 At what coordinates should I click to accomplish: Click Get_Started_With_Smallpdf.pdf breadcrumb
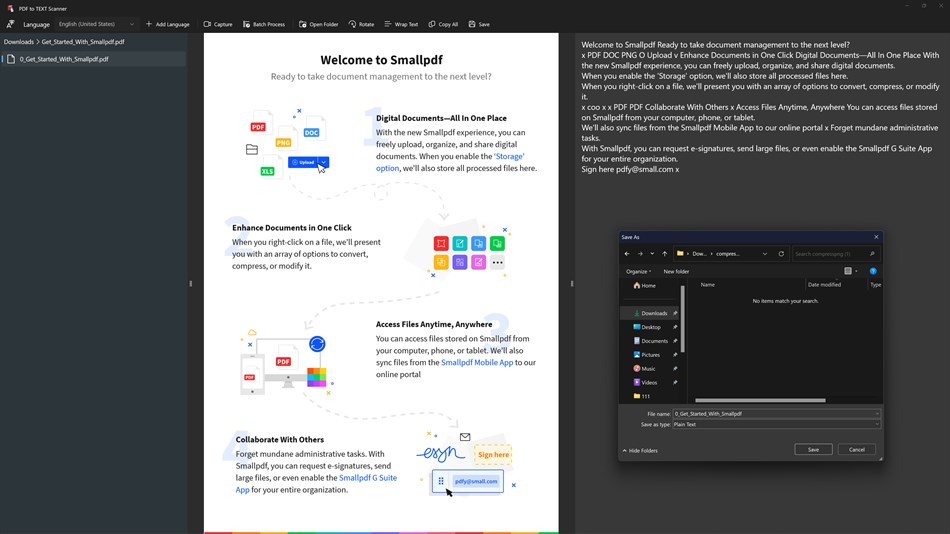coord(83,42)
